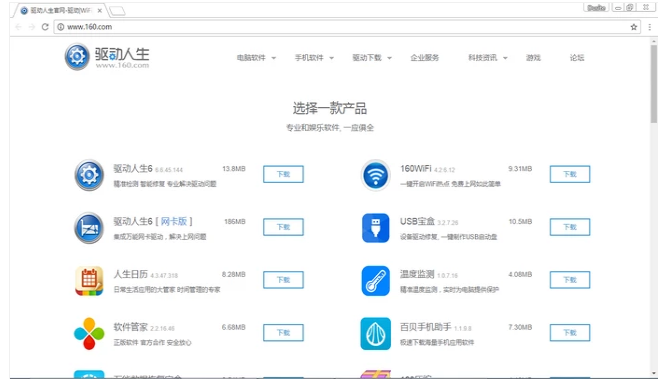Reload the page with refresh icon
This screenshot has width=658, height=379.
coord(45,27)
